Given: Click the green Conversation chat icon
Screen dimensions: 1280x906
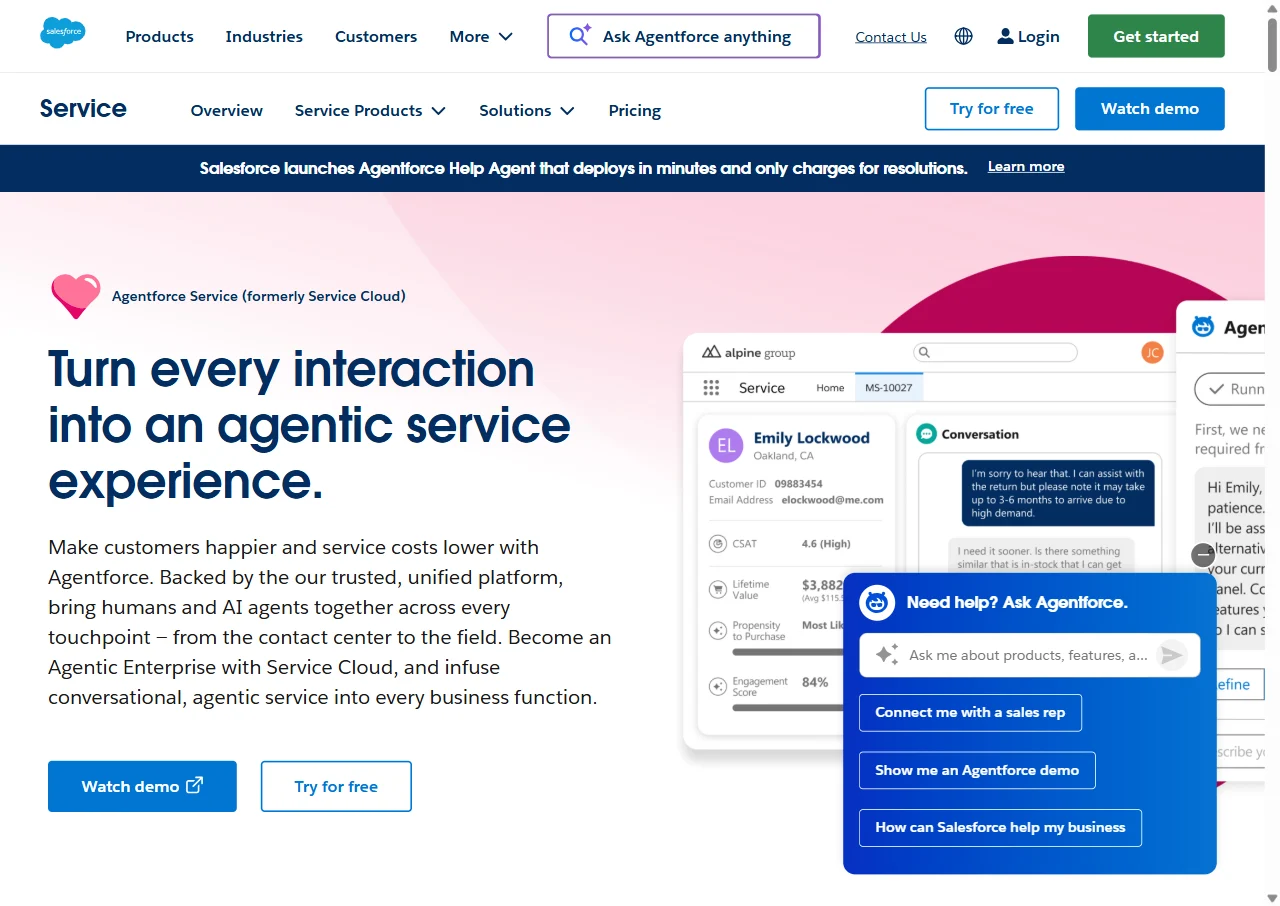Looking at the screenshot, I should point(926,434).
